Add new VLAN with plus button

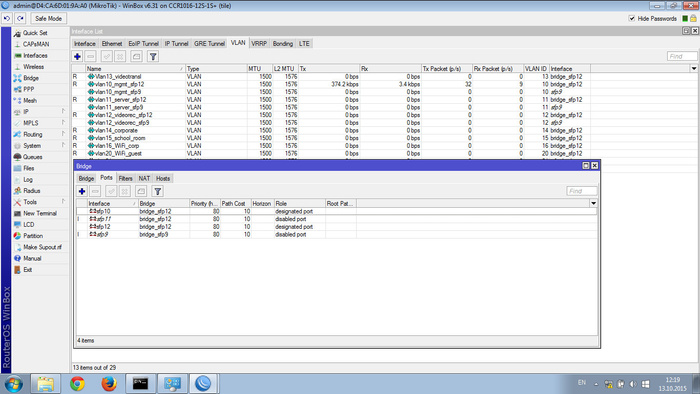77,56
